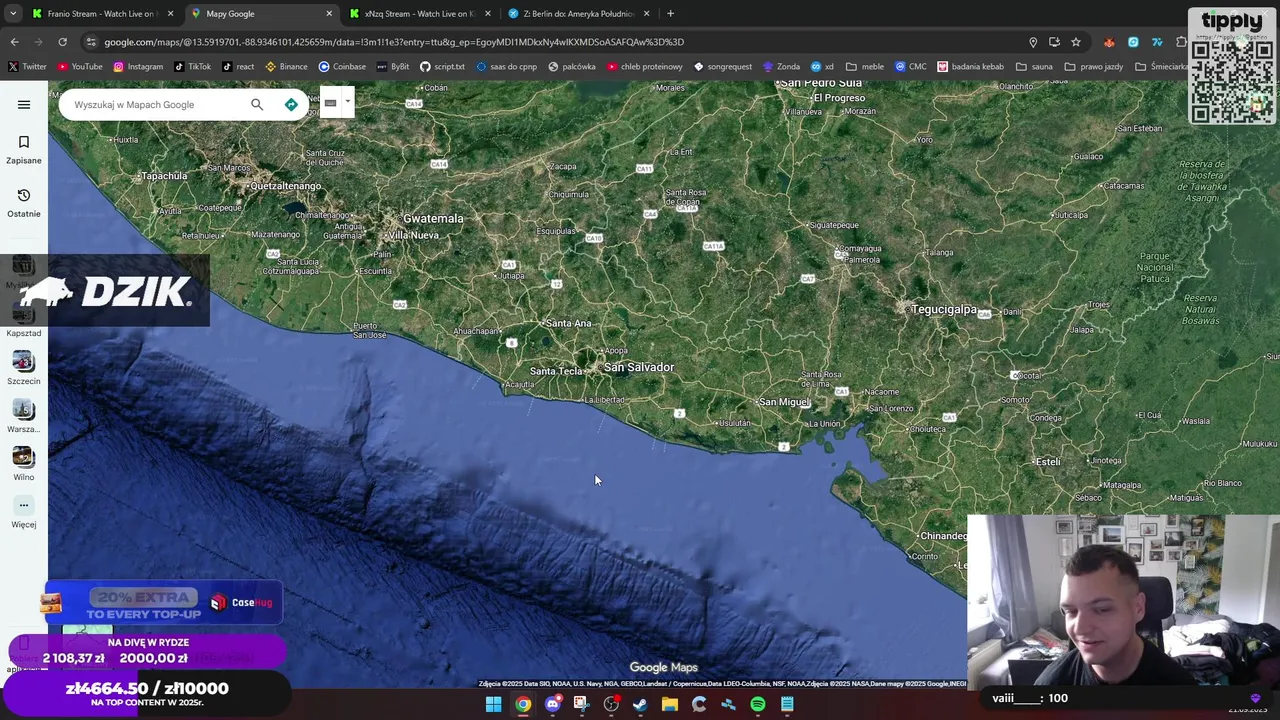Open the Zonda bookmark
The width and height of the screenshot is (1280, 720).
click(781, 66)
